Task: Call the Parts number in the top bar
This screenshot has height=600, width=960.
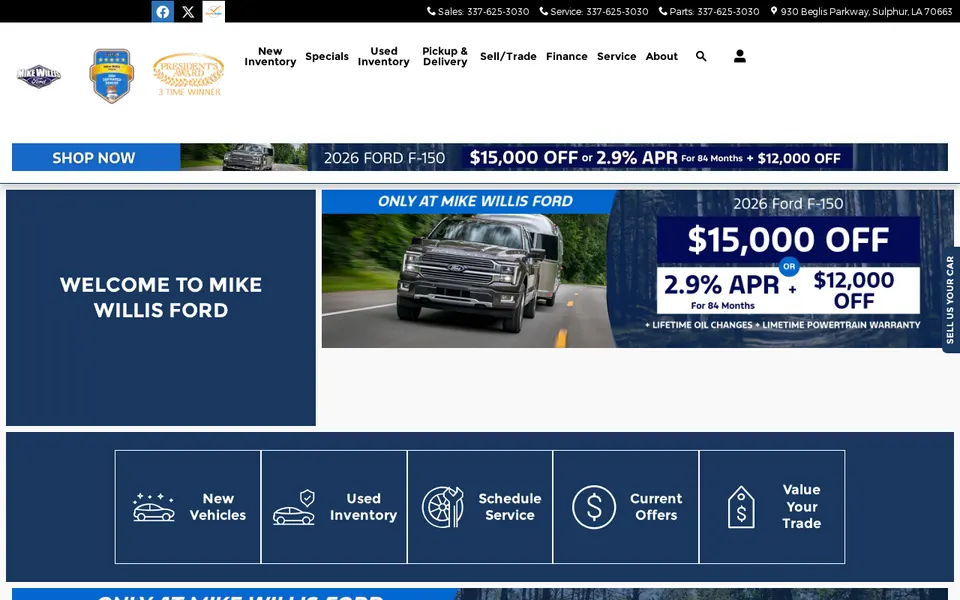Action: (x=728, y=11)
